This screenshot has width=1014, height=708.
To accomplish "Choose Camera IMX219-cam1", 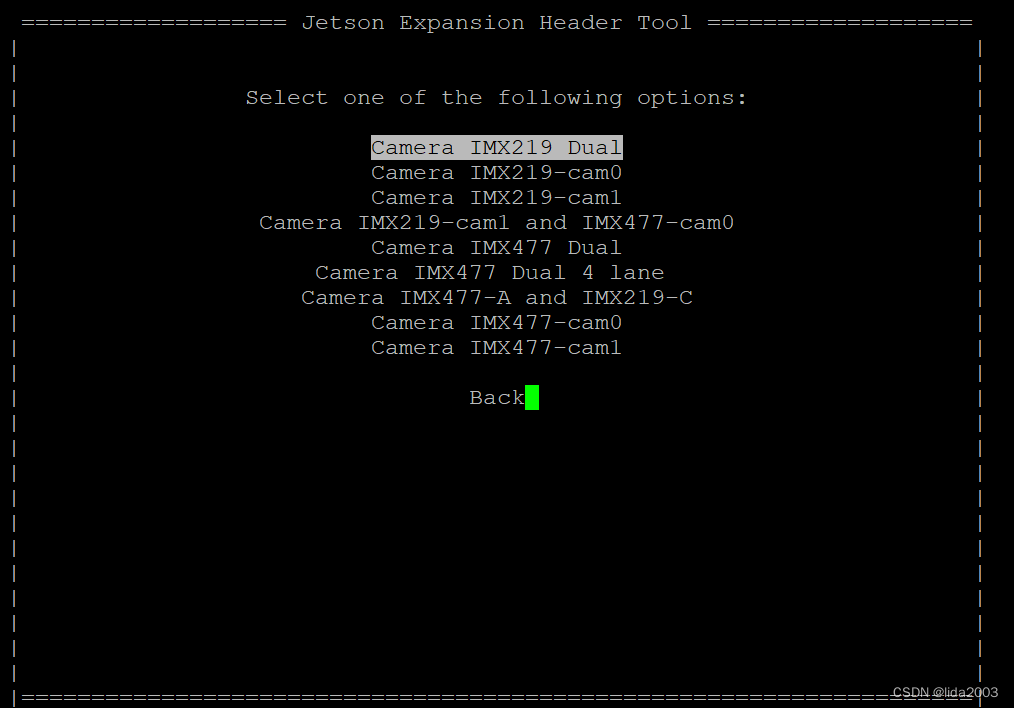I will coord(496,197).
